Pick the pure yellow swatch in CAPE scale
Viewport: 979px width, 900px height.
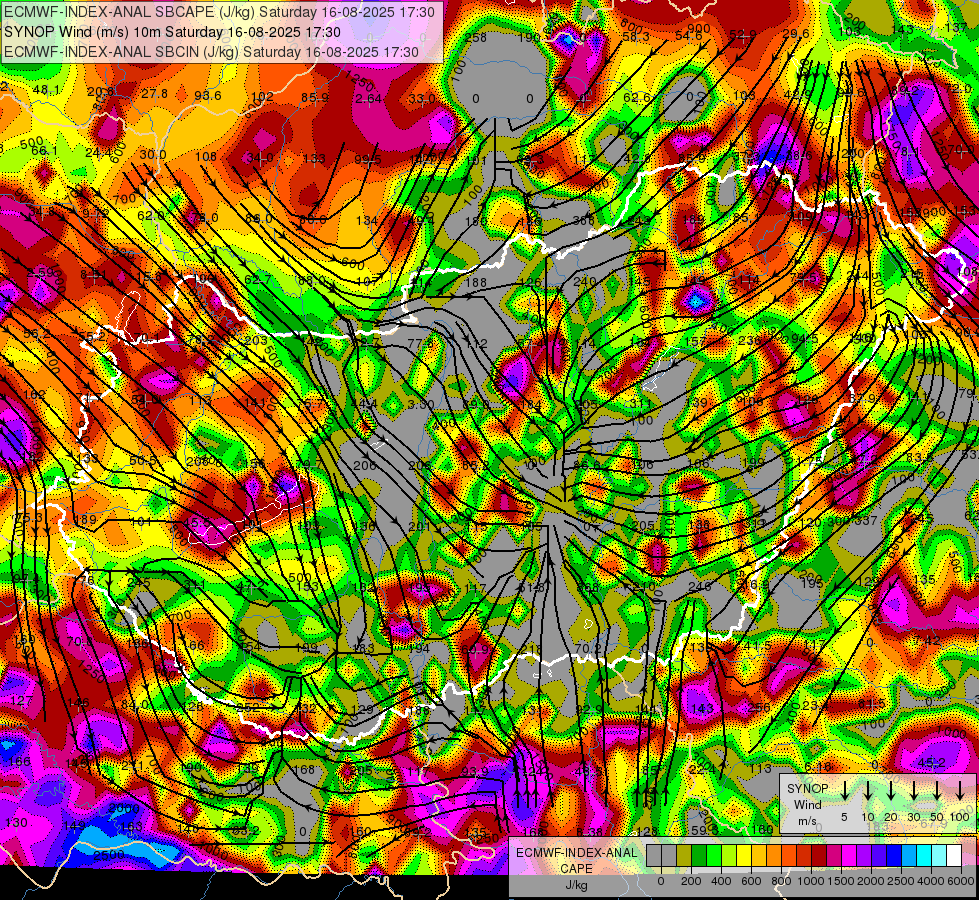pos(744,855)
